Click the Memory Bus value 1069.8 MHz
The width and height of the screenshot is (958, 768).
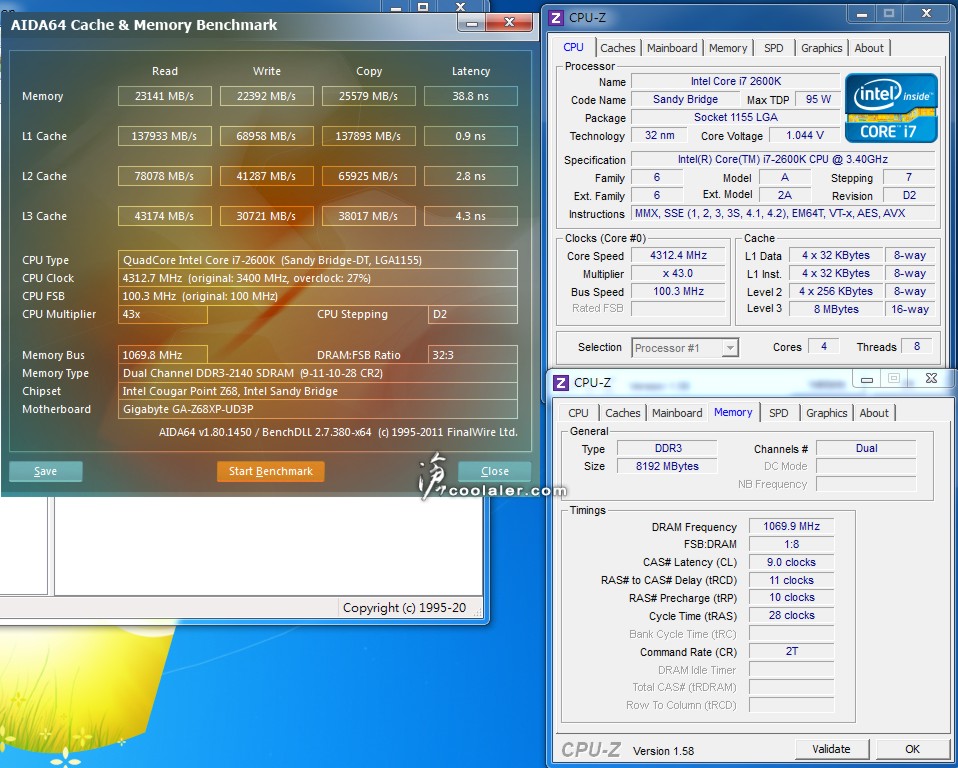point(163,355)
